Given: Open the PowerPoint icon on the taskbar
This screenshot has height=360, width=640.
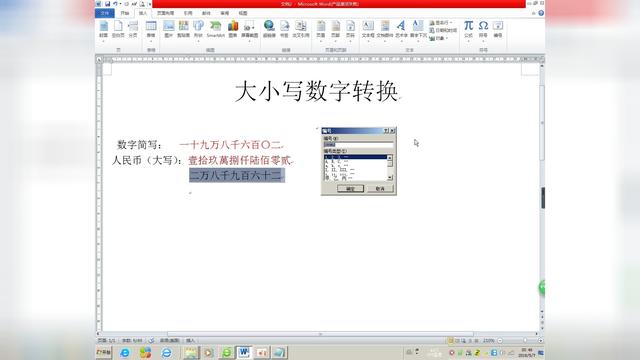Looking at the screenshot, I should coord(262,352).
